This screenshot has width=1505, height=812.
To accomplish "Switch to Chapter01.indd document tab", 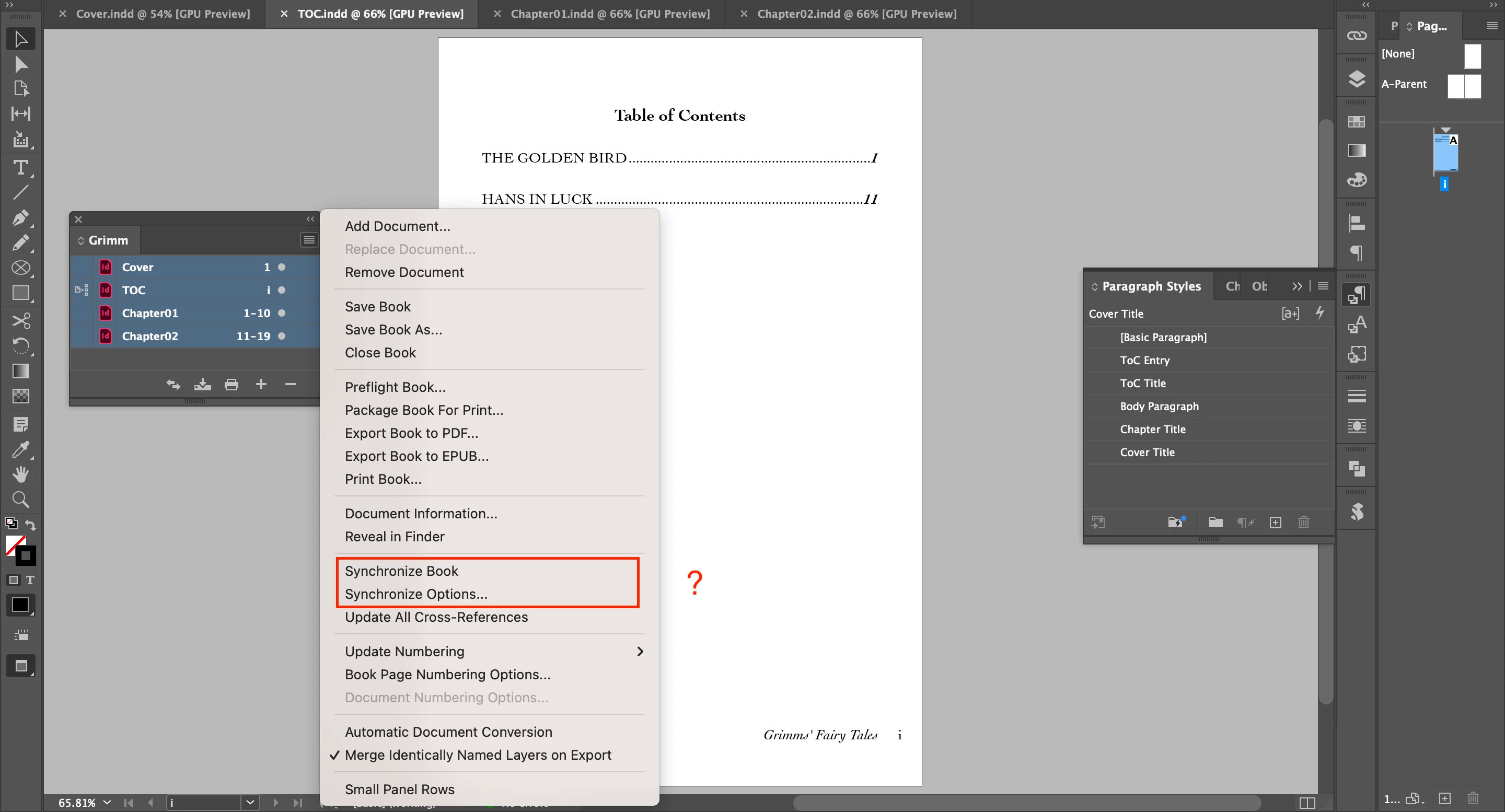I will tap(609, 14).
